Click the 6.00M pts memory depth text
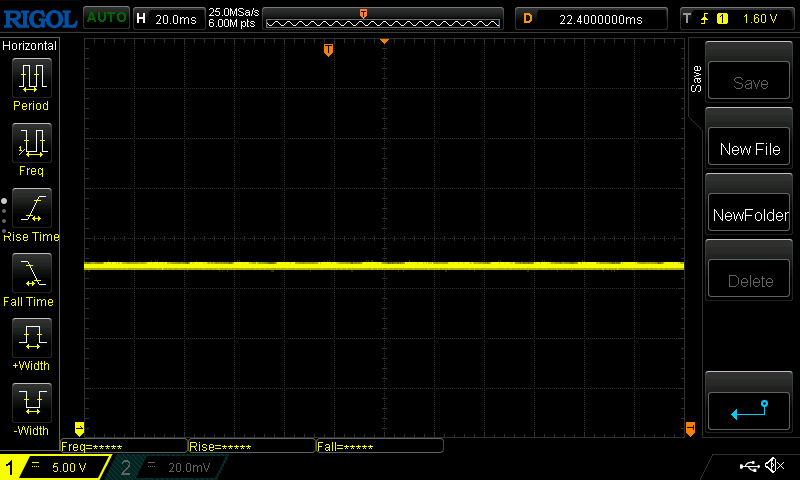 (232, 23)
